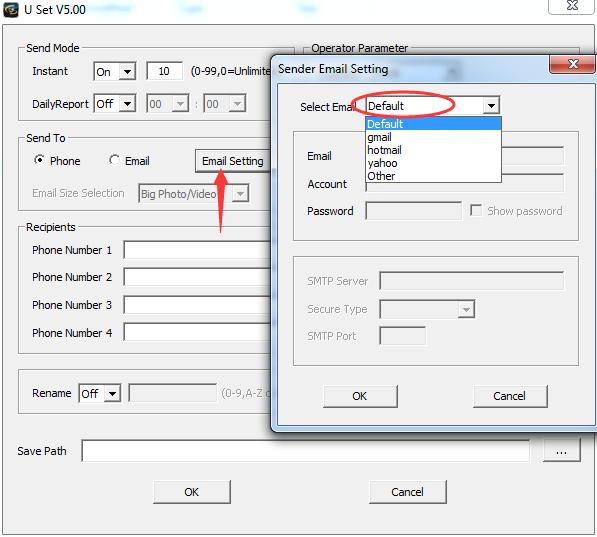The image size is (597, 537).
Task: Click the Phone Number 3 field
Action: click(x=197, y=305)
